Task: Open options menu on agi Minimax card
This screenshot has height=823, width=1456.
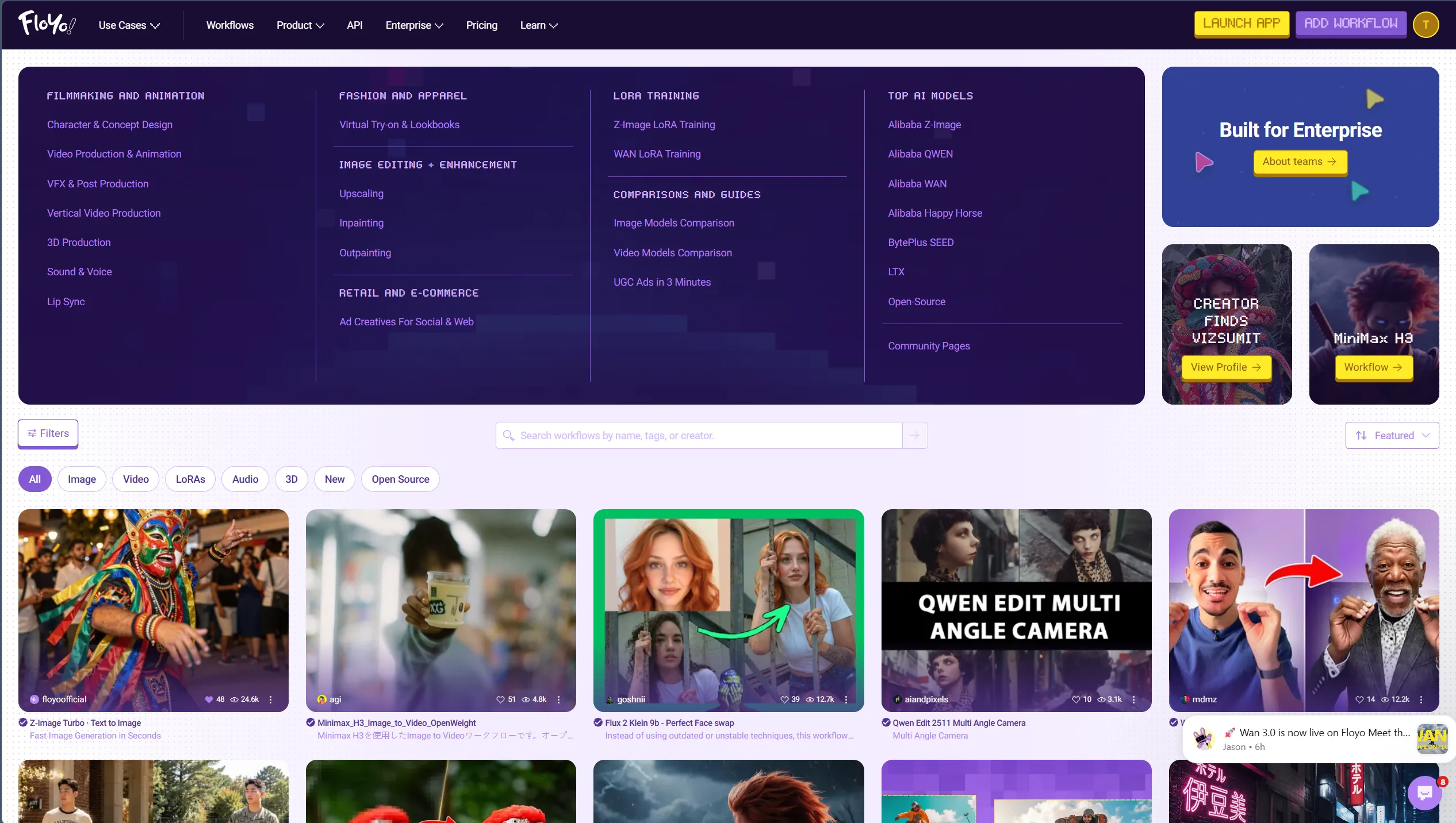Action: click(x=558, y=699)
